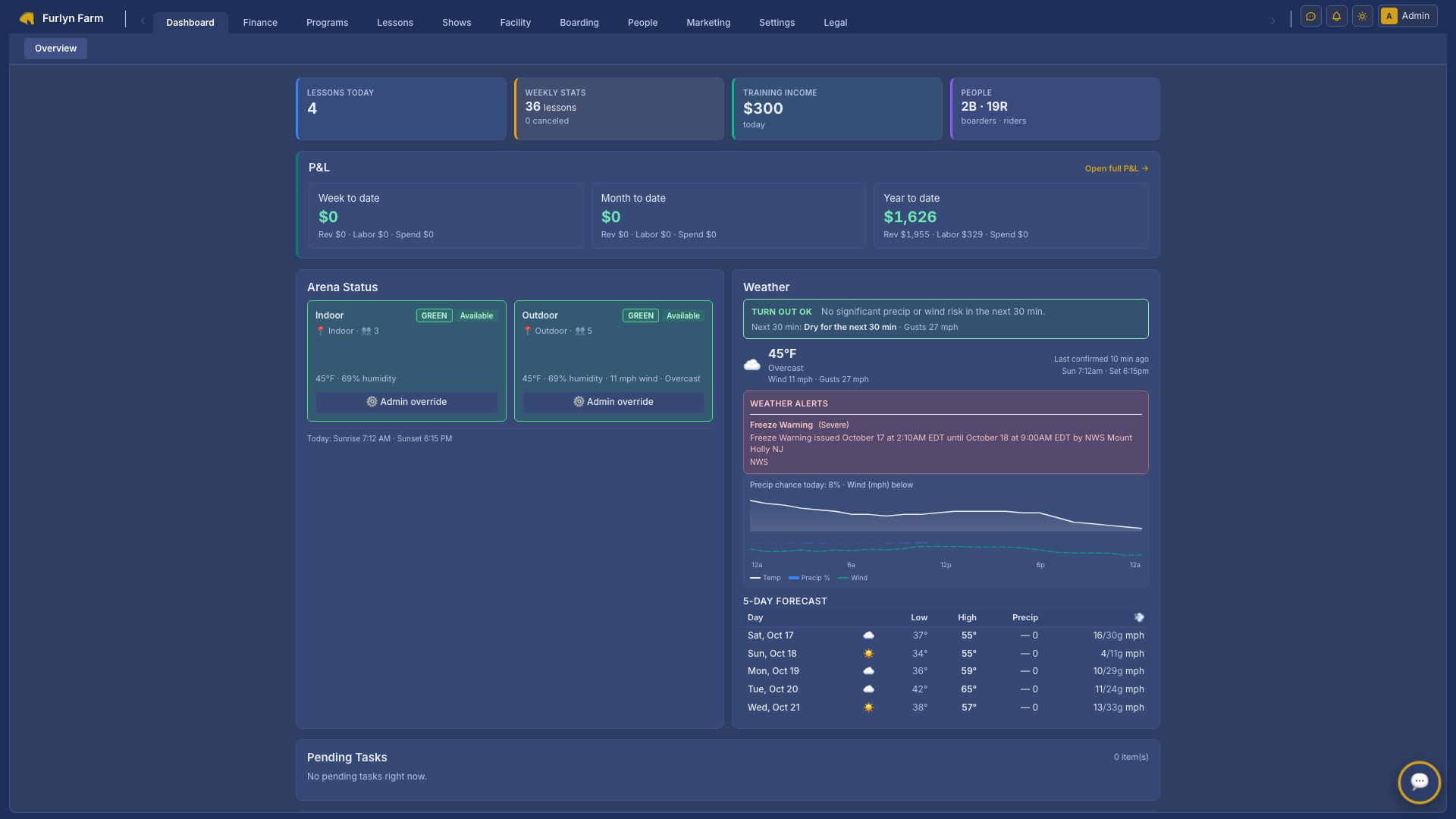Go to the Settings tab
This screenshot has width=1456, height=819.
click(777, 23)
